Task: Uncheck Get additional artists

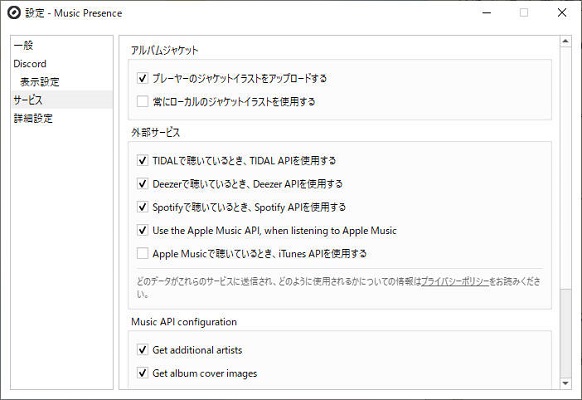Action: pyautogui.click(x=143, y=350)
